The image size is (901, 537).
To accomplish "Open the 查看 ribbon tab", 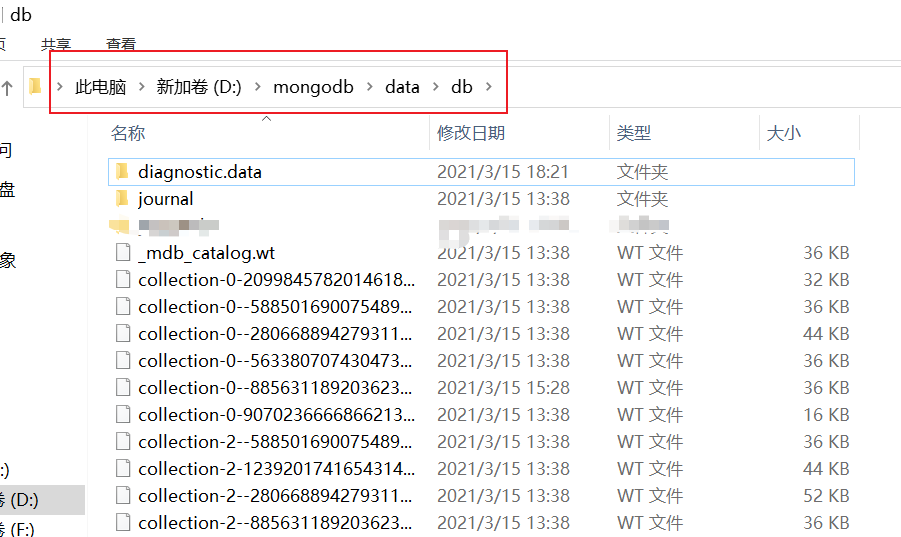I will tap(121, 44).
